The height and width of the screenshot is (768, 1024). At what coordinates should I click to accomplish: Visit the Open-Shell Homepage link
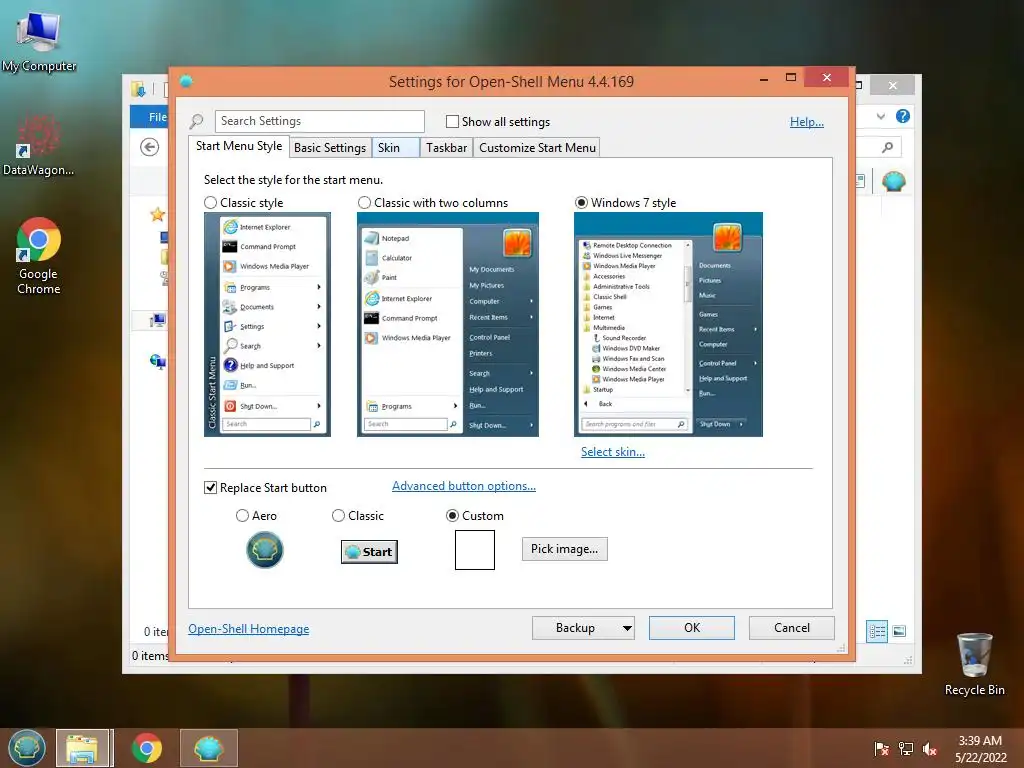[249, 629]
